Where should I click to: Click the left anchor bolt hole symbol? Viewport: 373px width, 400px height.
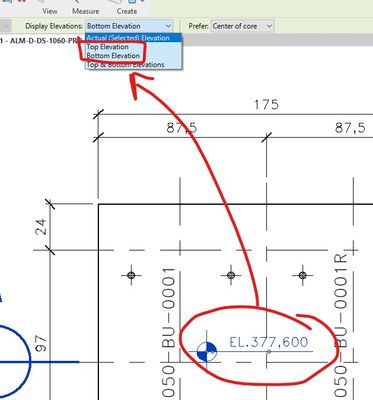click(131, 275)
